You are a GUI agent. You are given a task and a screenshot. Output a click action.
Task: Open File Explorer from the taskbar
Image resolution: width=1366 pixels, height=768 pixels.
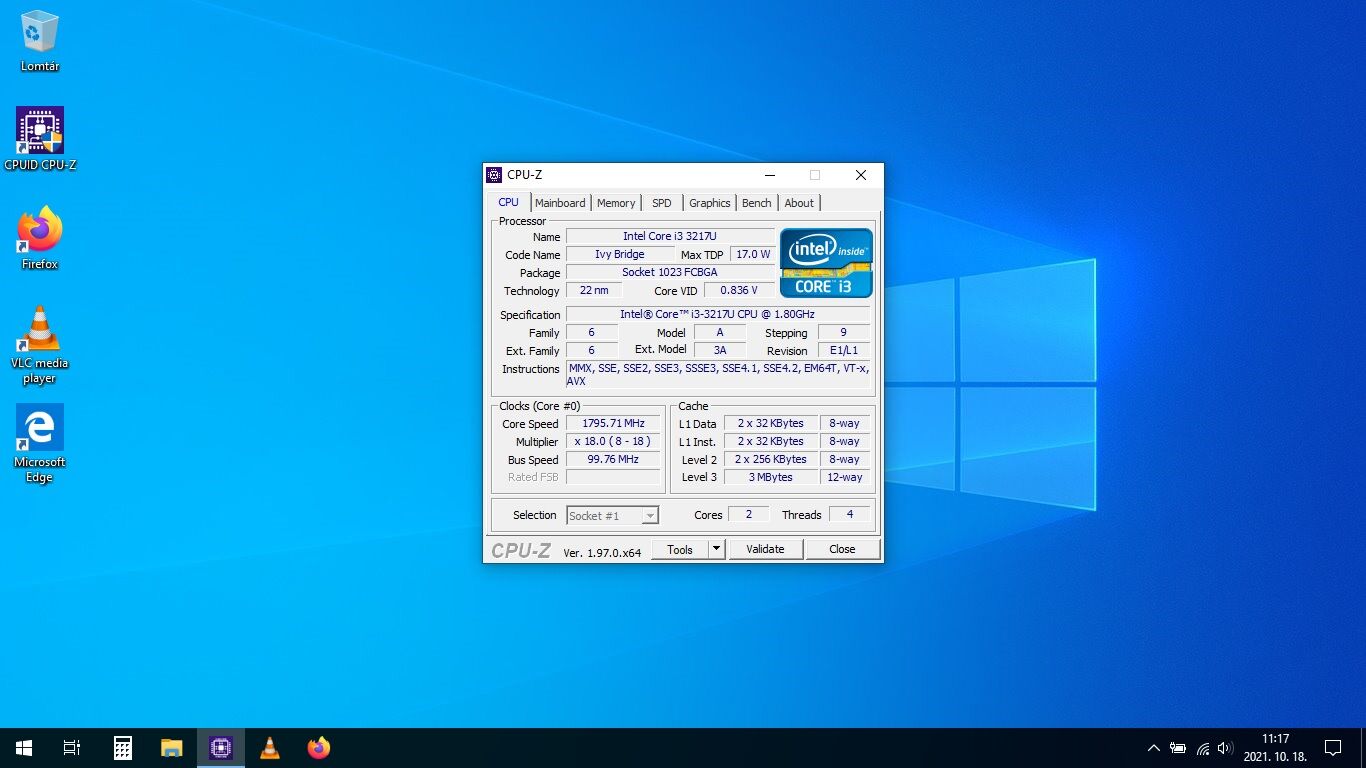point(172,748)
